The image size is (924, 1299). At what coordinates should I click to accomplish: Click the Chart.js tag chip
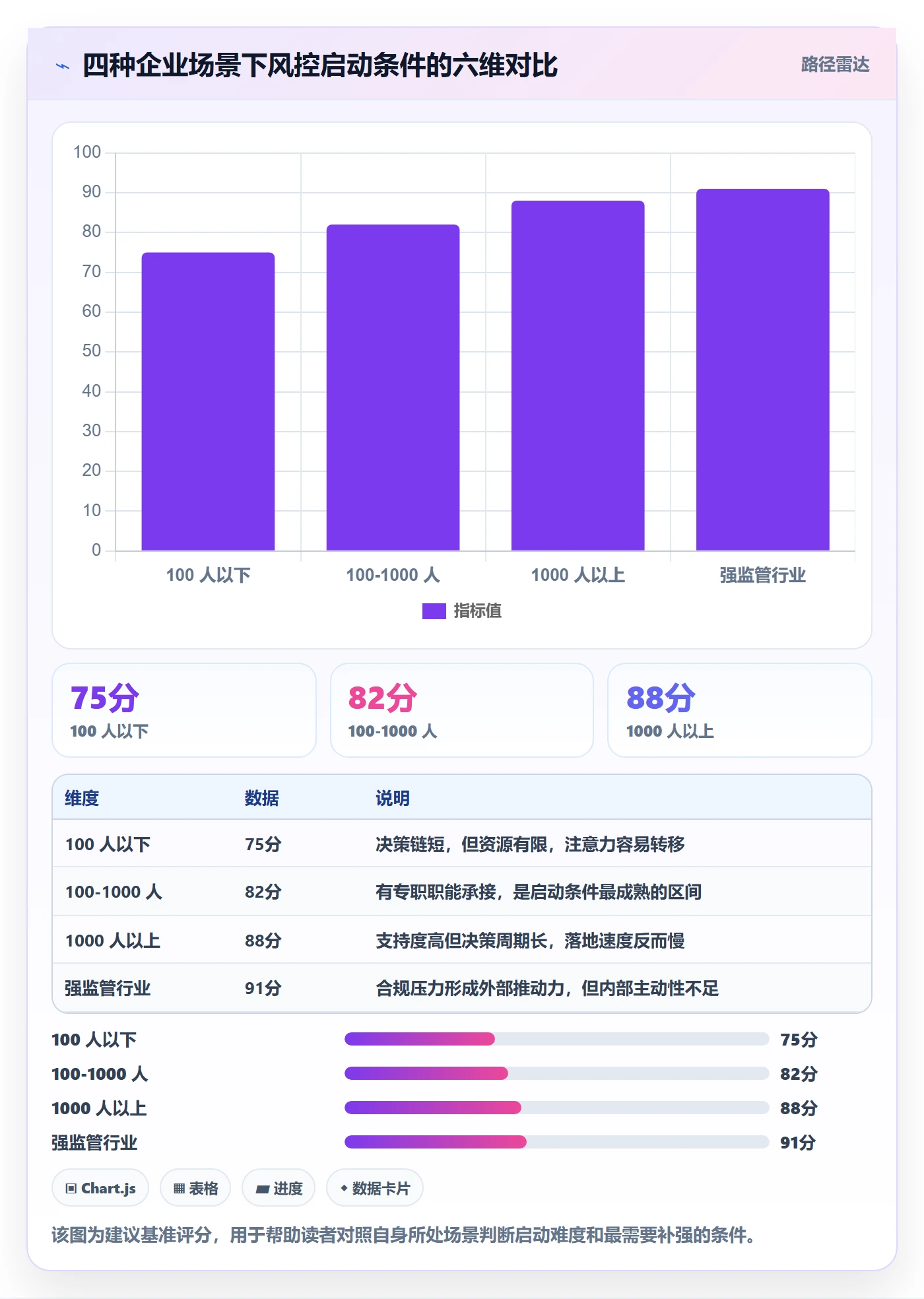100,1188
